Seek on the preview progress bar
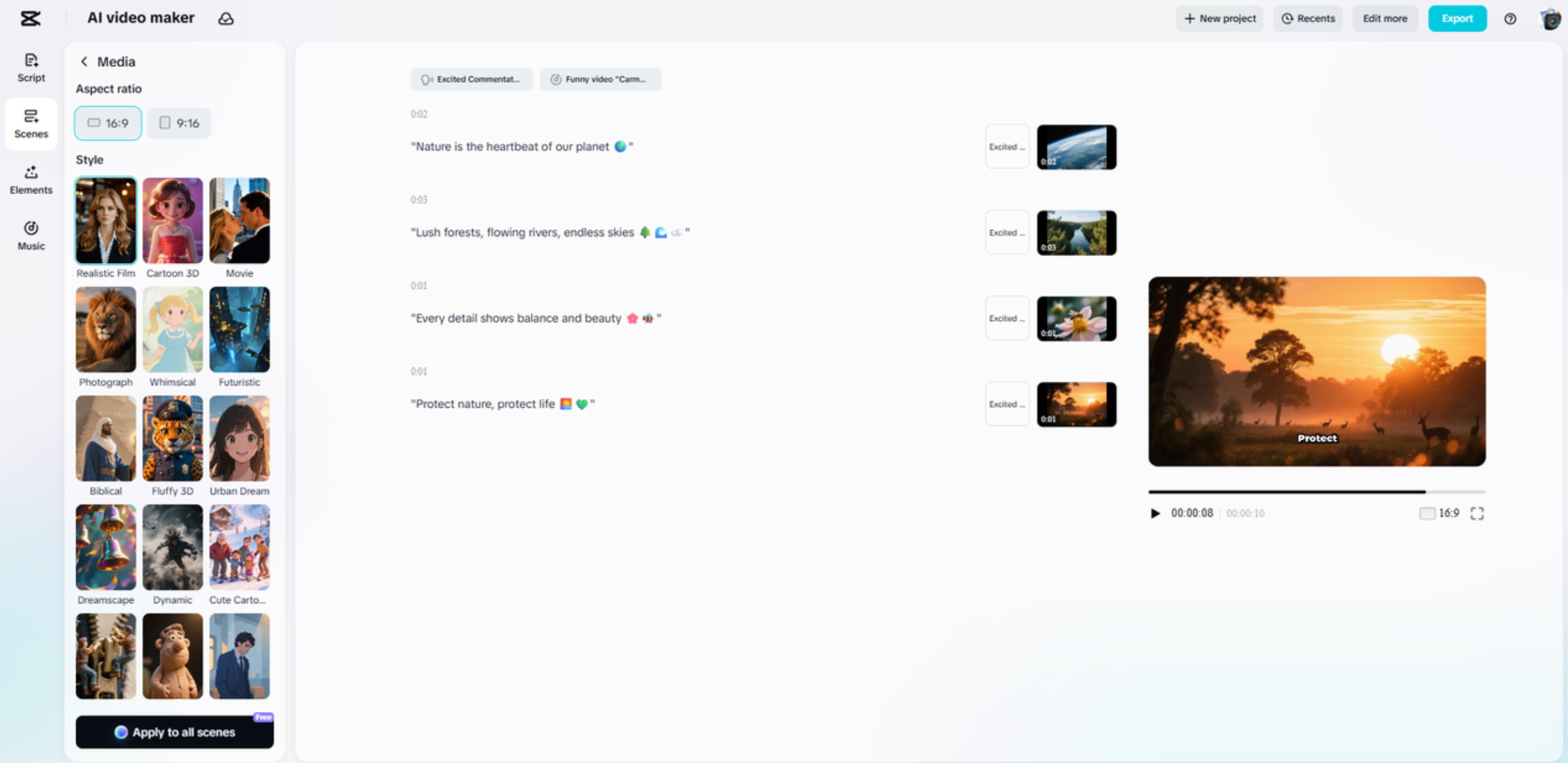Screen dimensions: 1568x763 click(x=1317, y=491)
